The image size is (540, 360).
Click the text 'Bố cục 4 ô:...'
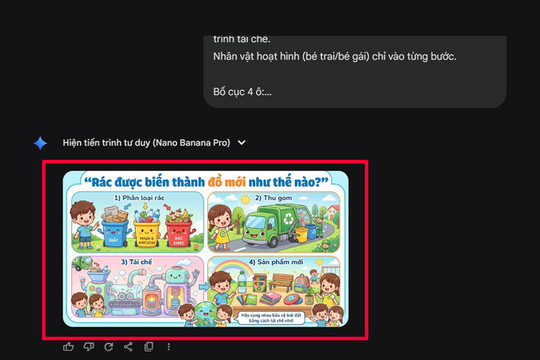pyautogui.click(x=242, y=92)
